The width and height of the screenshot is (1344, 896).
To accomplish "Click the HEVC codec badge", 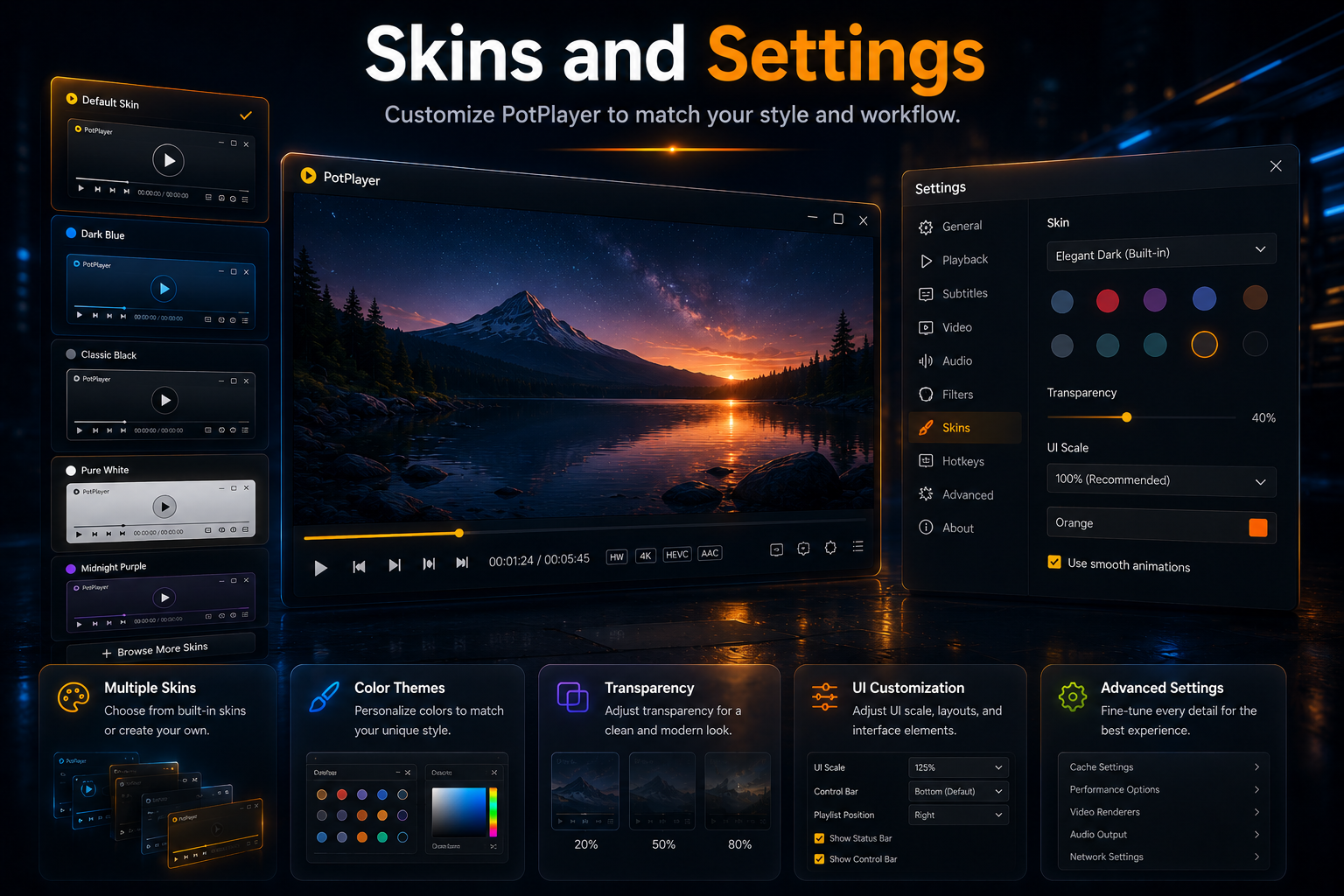I will pos(677,554).
